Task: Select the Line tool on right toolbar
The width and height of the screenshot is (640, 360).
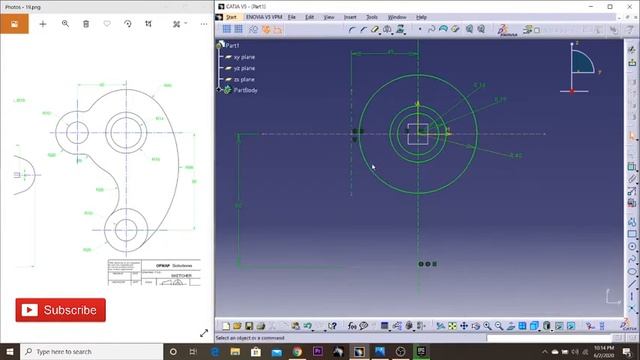Action: (632, 283)
